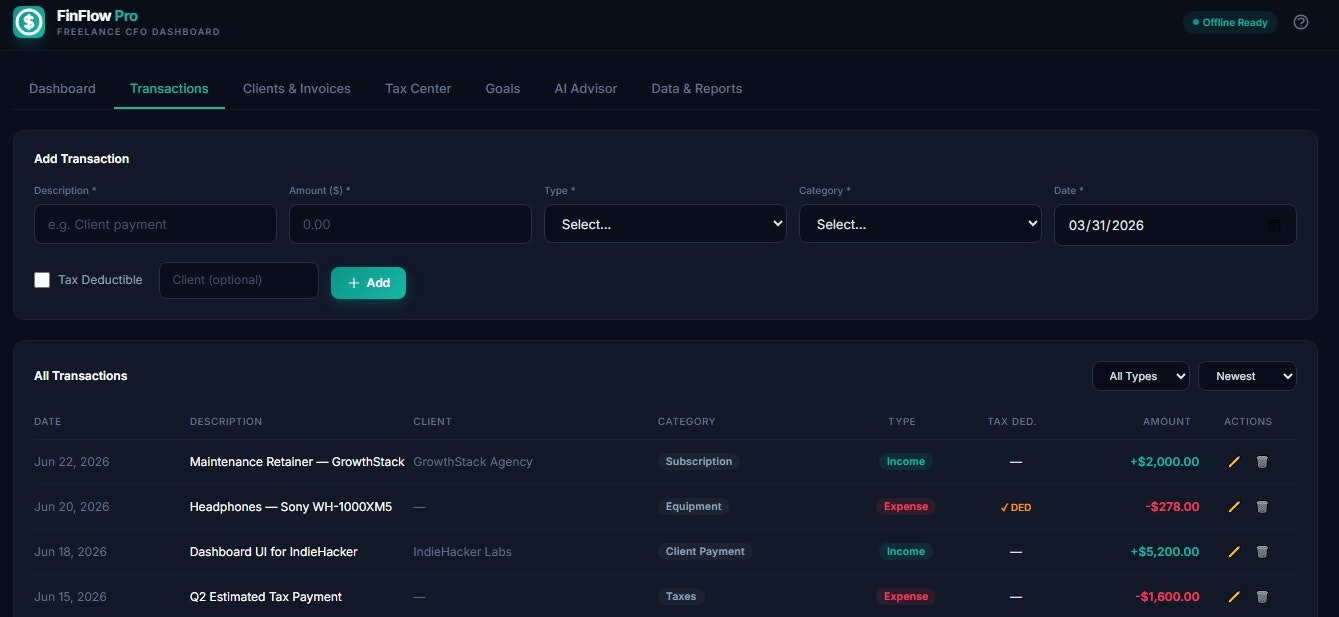
Task: Click the Add button to submit transaction
Action: (368, 283)
